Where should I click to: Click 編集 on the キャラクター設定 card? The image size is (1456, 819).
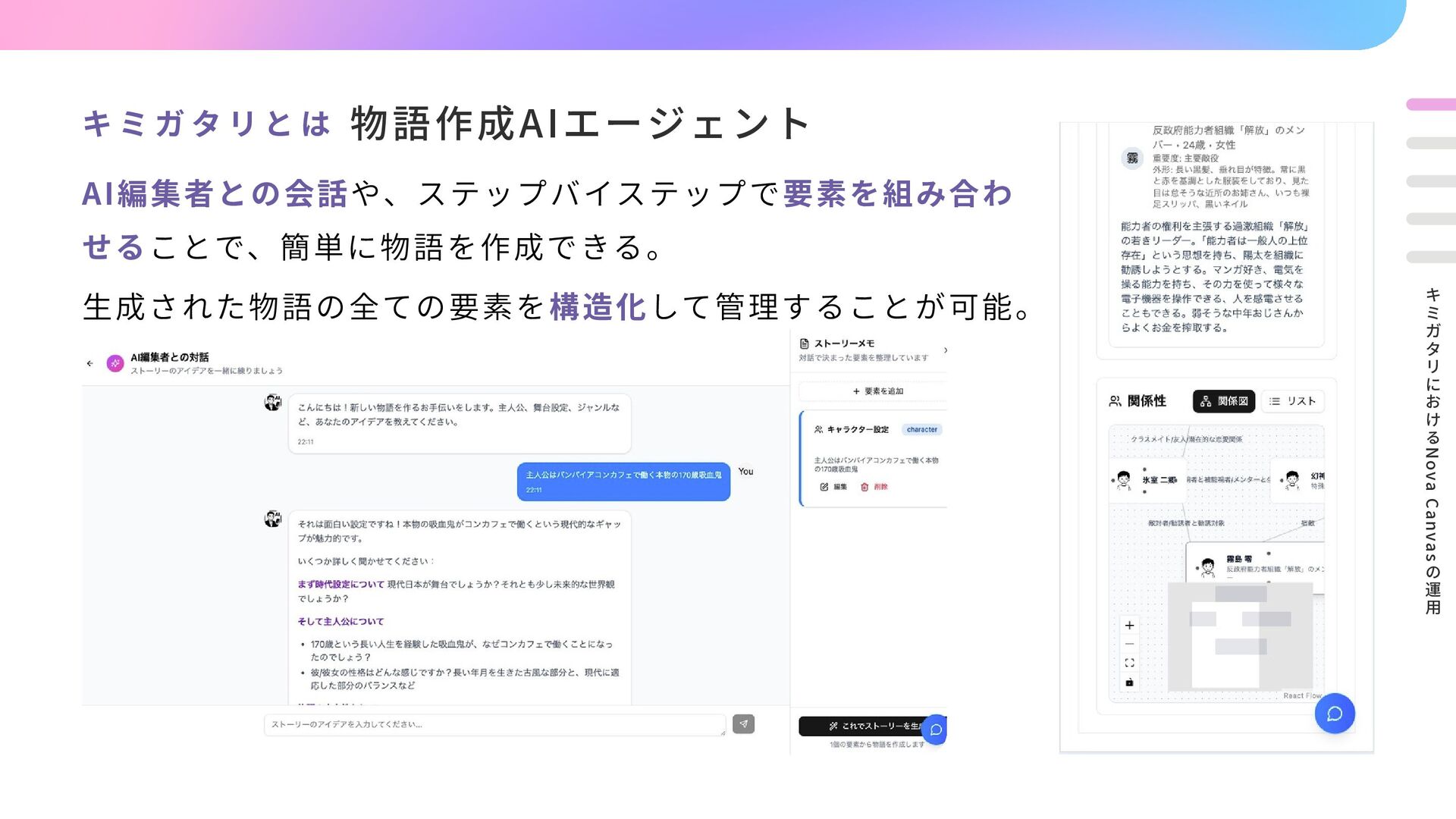833,487
